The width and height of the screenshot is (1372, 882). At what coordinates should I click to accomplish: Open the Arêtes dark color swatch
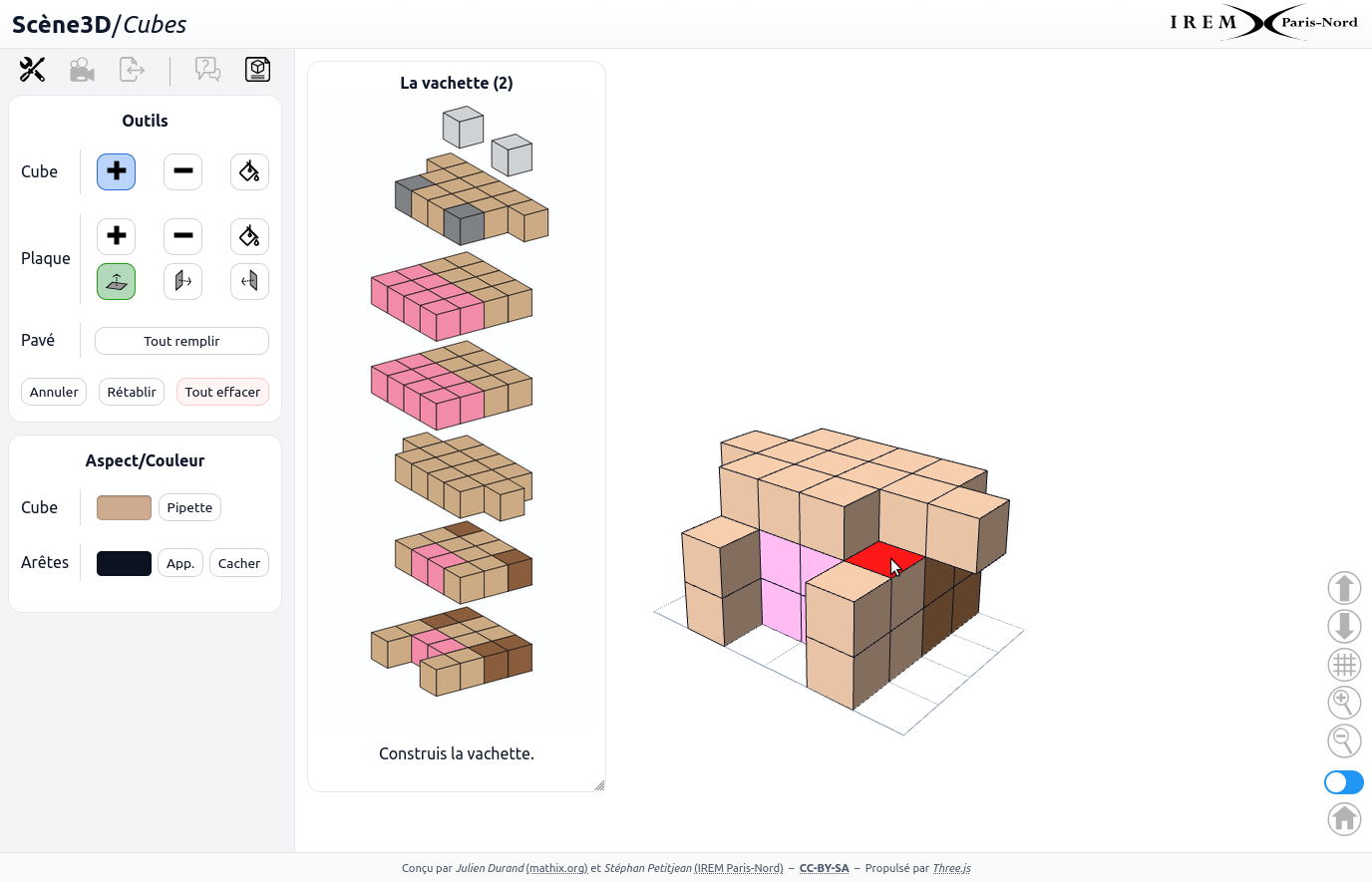(124, 563)
